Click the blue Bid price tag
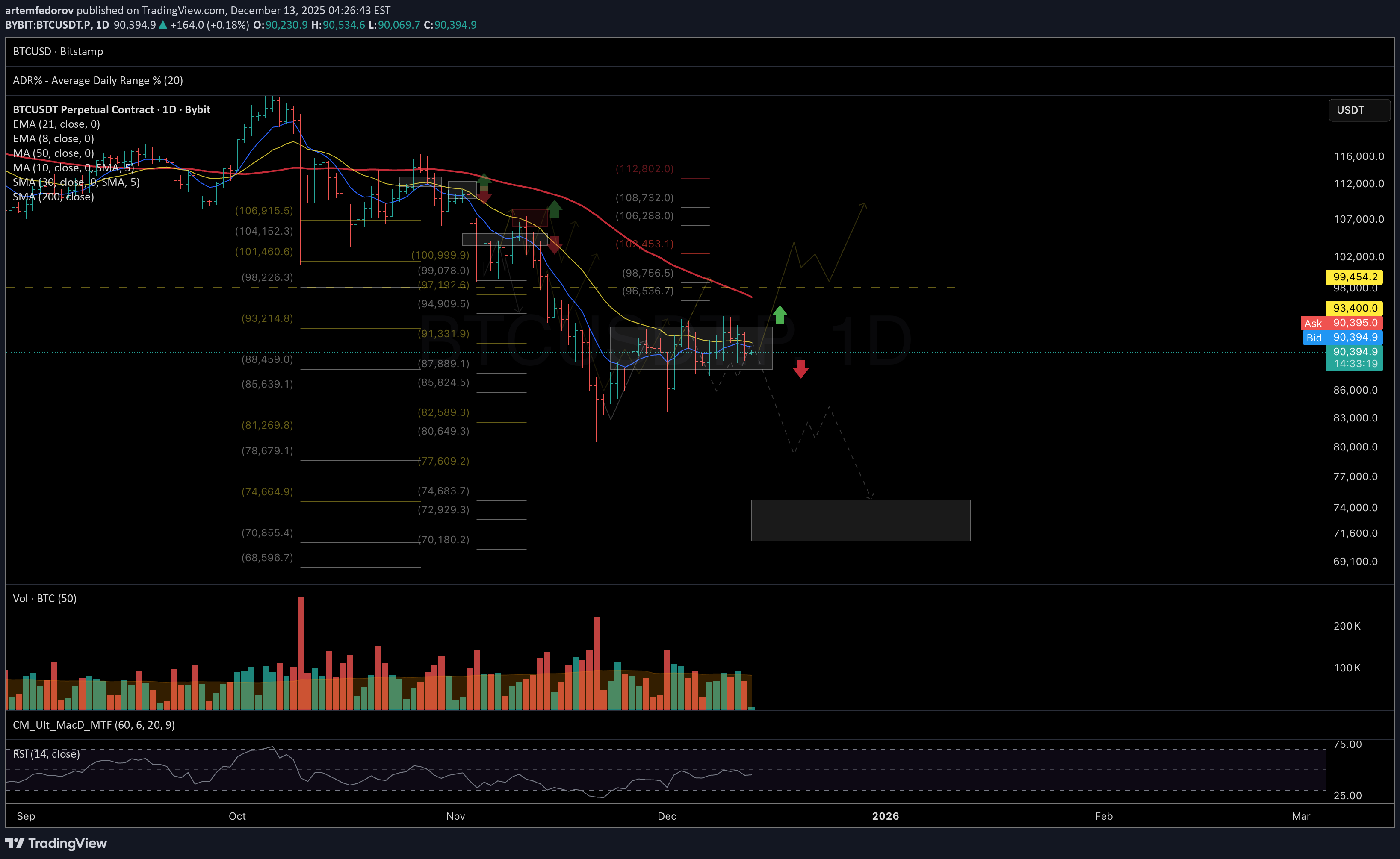The image size is (1400, 859). click(1314, 338)
